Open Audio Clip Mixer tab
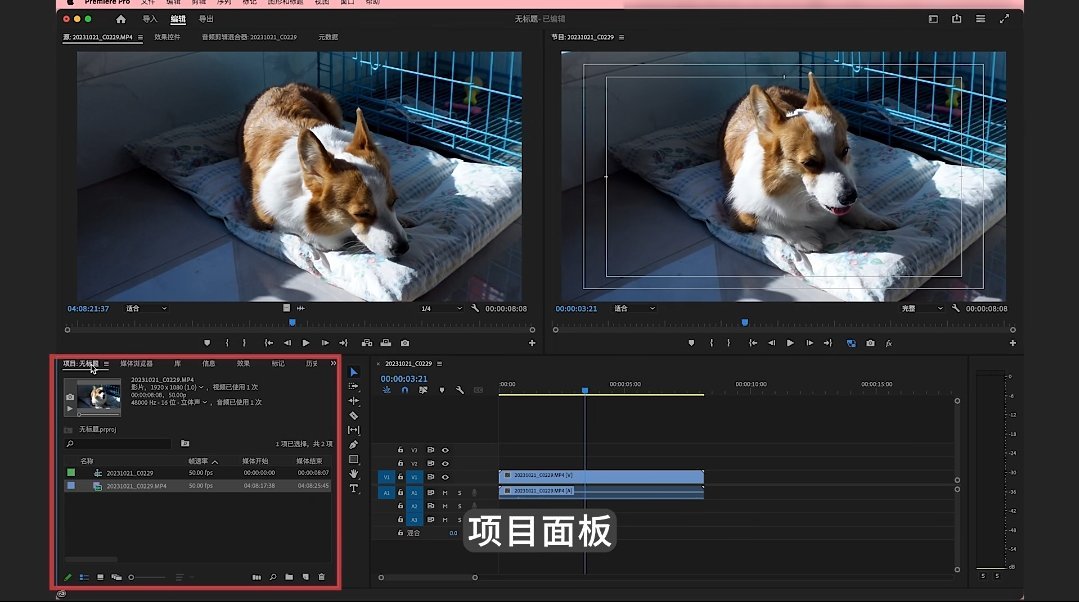 coord(249,37)
